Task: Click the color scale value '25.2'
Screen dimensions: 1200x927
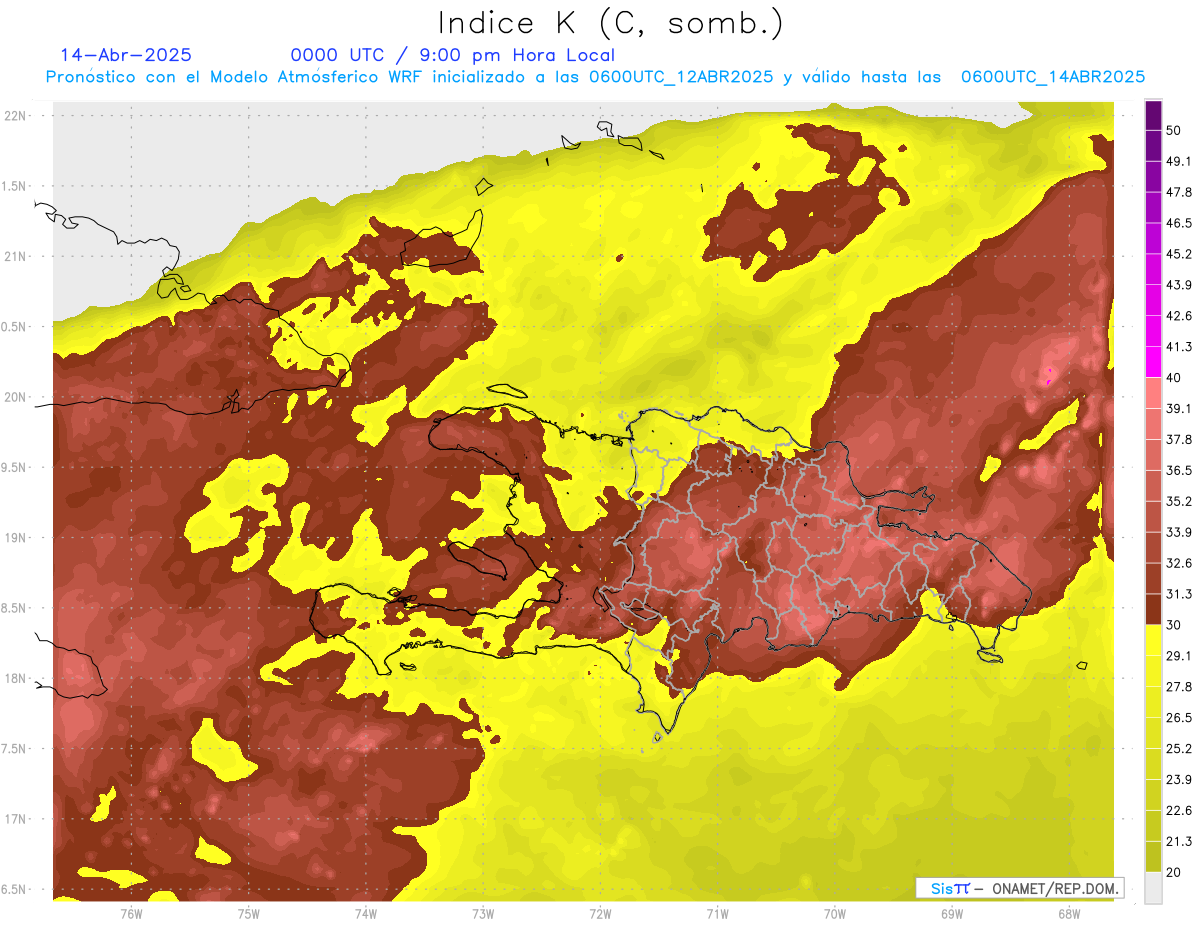Action: (x=1179, y=748)
